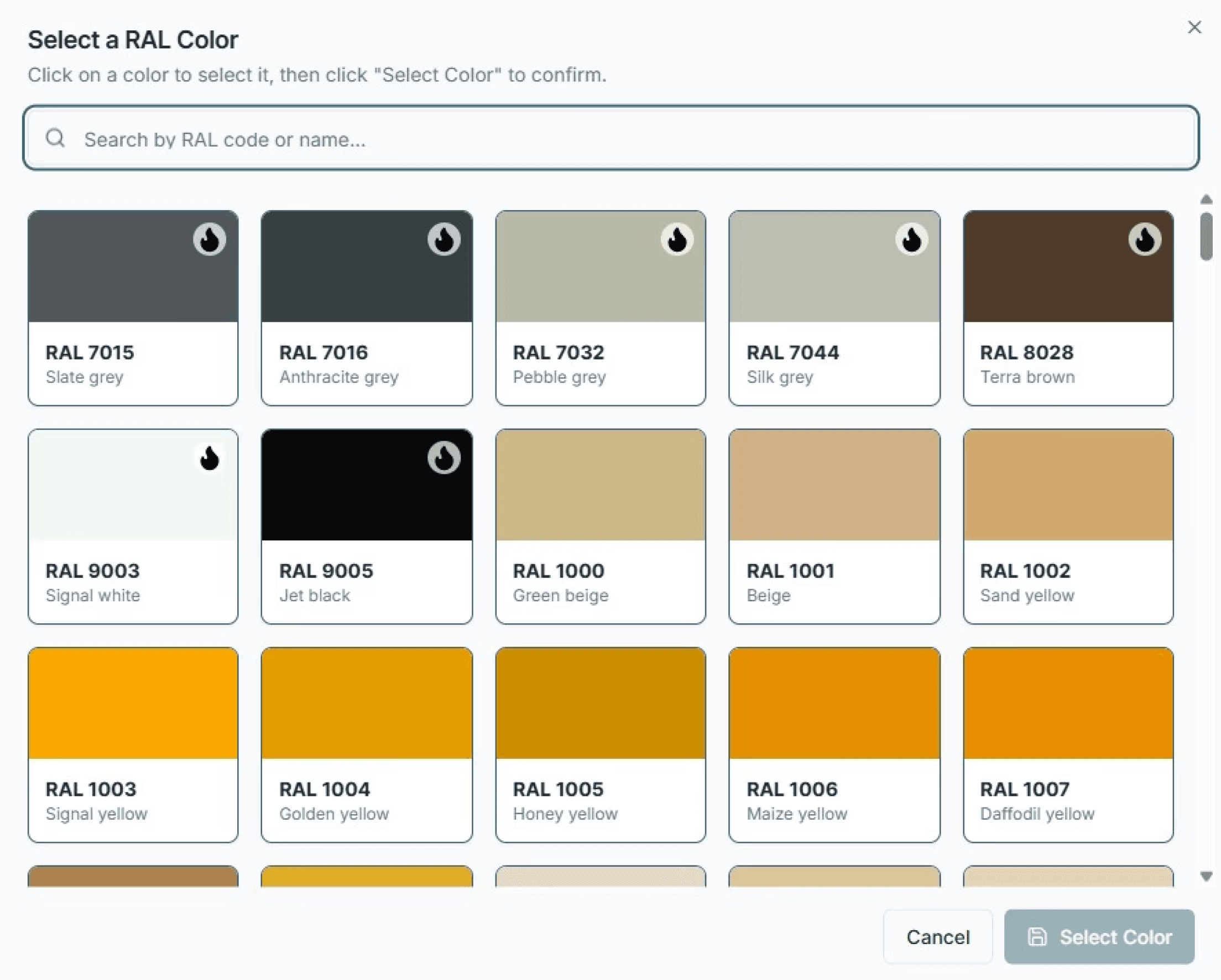The width and height of the screenshot is (1221, 980).
Task: Focus the RAL code search field
Action: [x=623, y=139]
